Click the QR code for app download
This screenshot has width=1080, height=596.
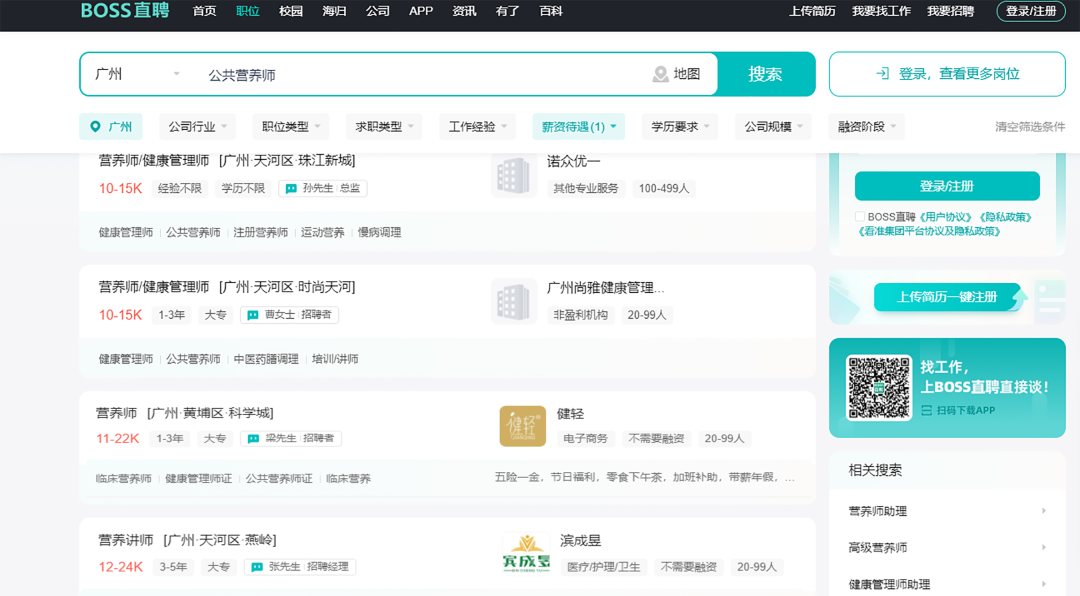pyautogui.click(x=879, y=387)
